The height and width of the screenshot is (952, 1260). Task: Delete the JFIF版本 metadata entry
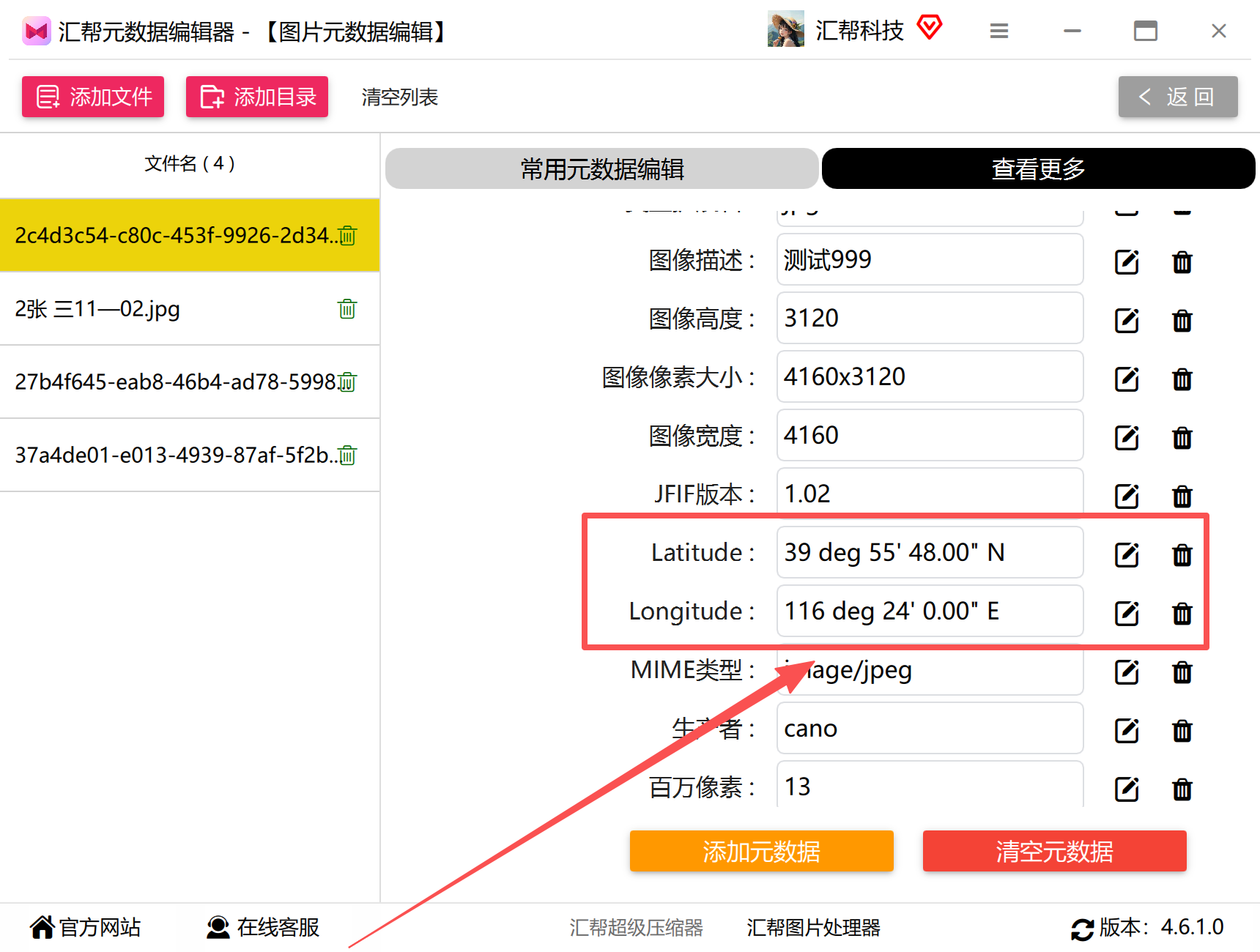[x=1182, y=496]
